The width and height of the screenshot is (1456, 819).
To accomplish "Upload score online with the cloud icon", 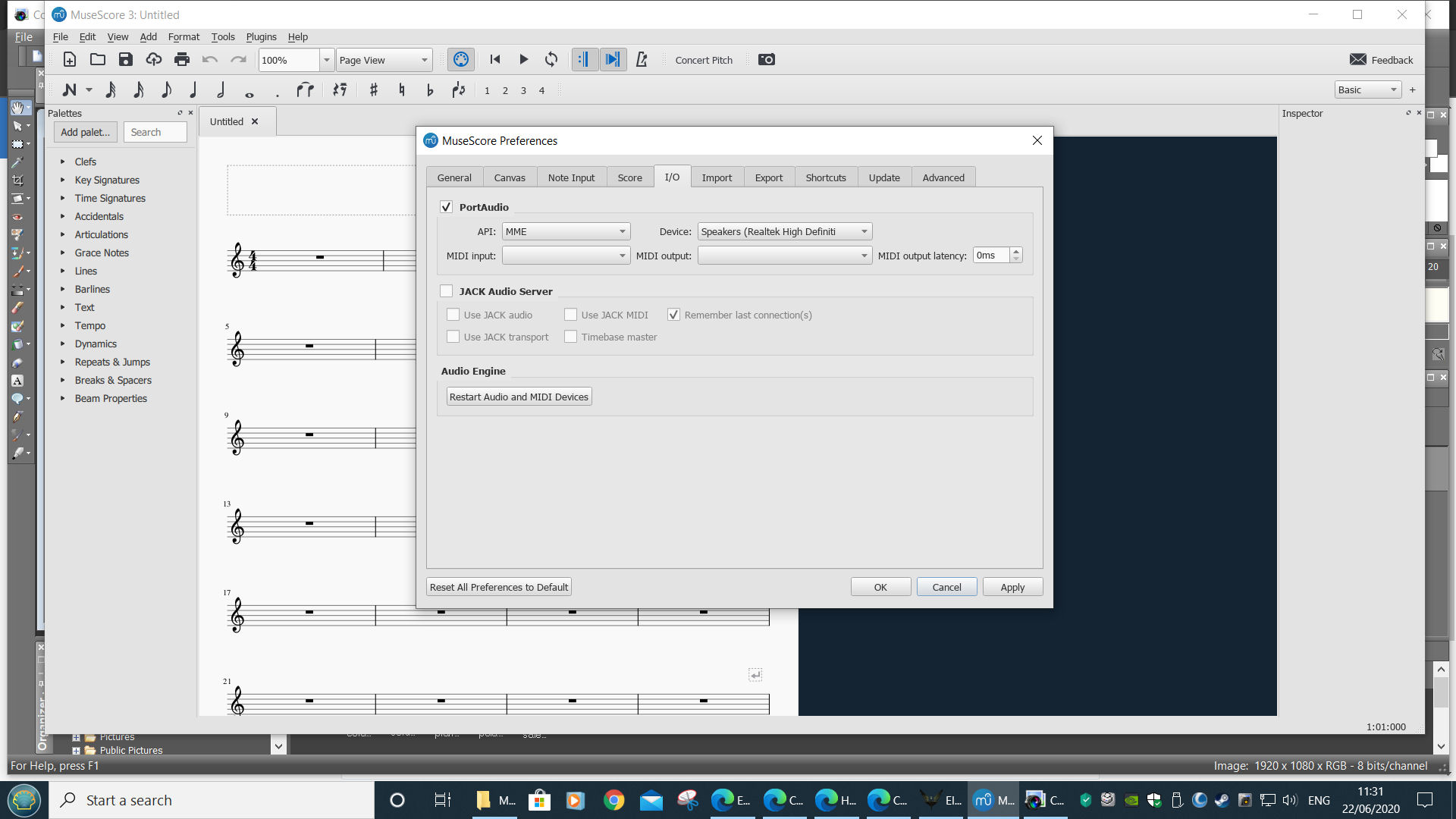I will click(x=154, y=60).
